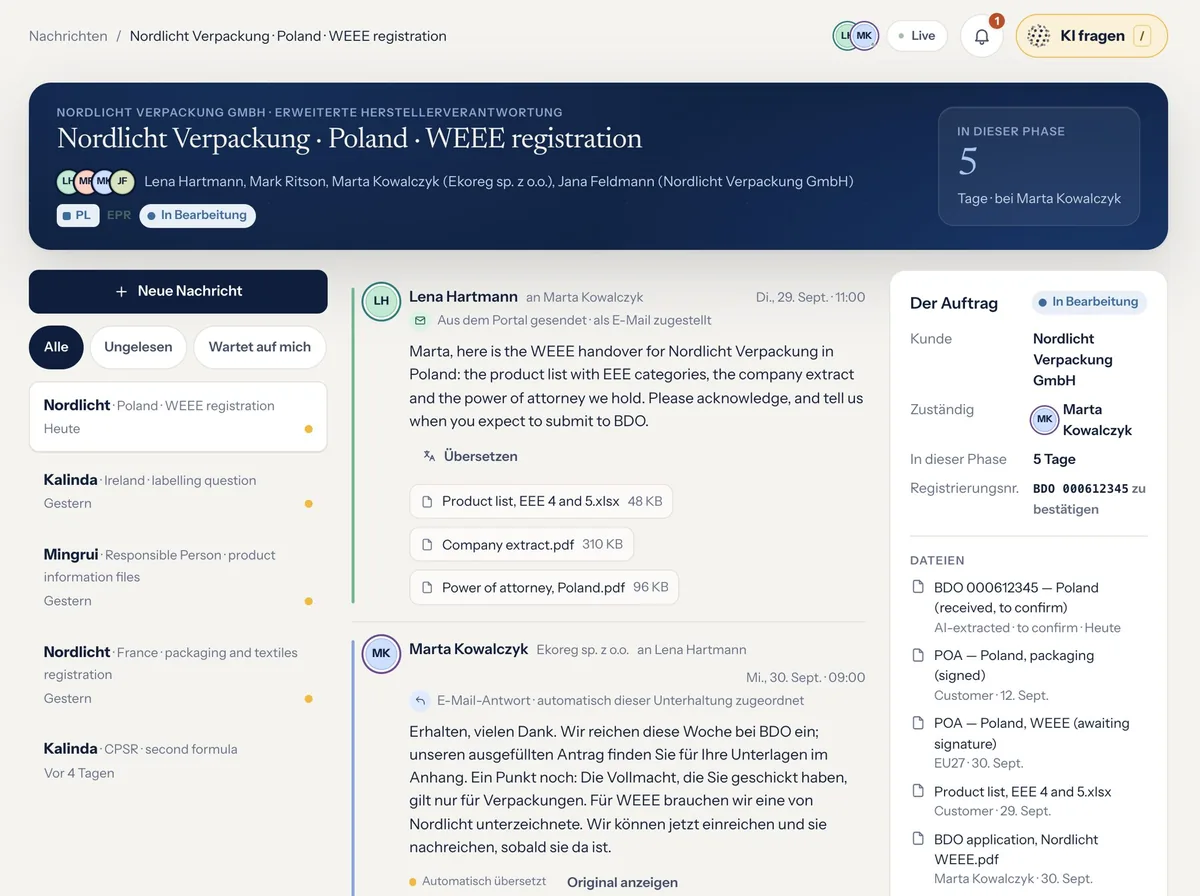Click Marta Kowalczyk's MK message avatar
This screenshot has height=896, width=1200.
[x=381, y=654]
